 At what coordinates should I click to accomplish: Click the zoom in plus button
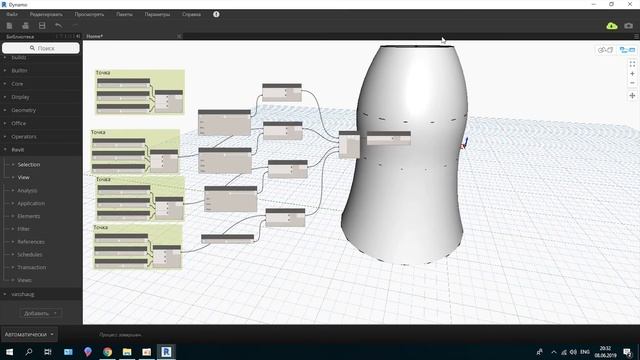pyautogui.click(x=632, y=74)
